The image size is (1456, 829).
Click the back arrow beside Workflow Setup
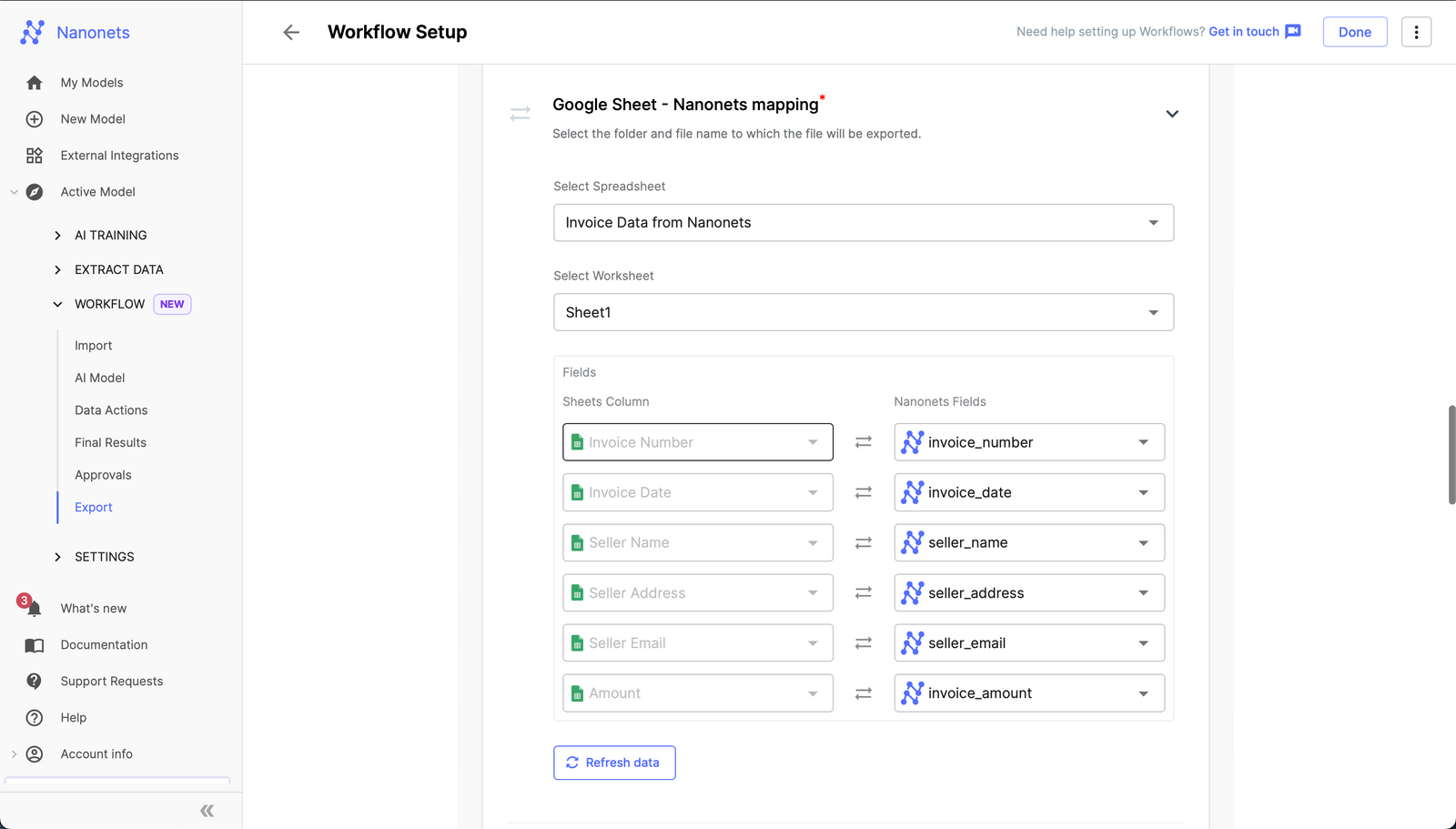290,32
